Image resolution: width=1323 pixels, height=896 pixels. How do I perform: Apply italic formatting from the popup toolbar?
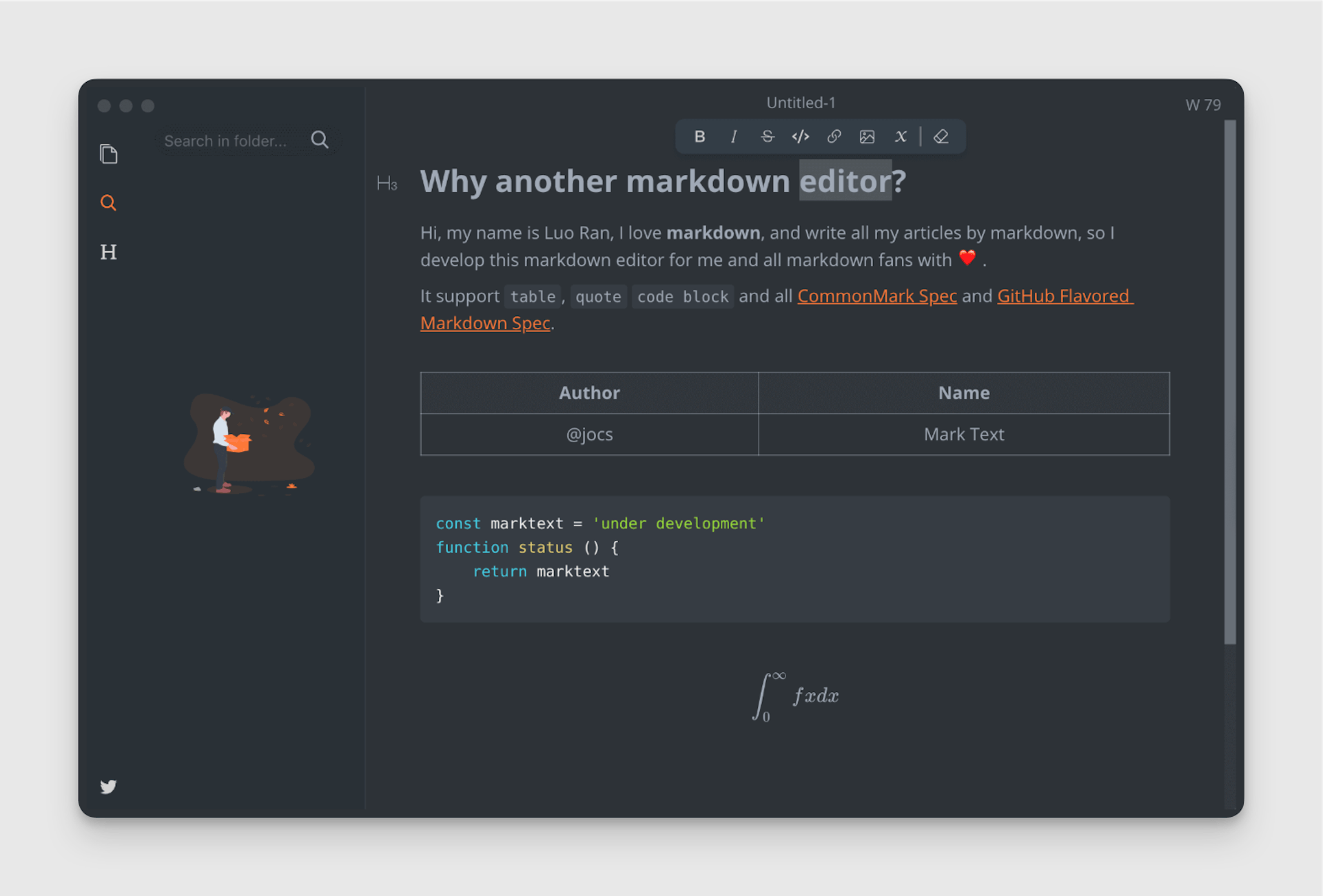(x=733, y=136)
